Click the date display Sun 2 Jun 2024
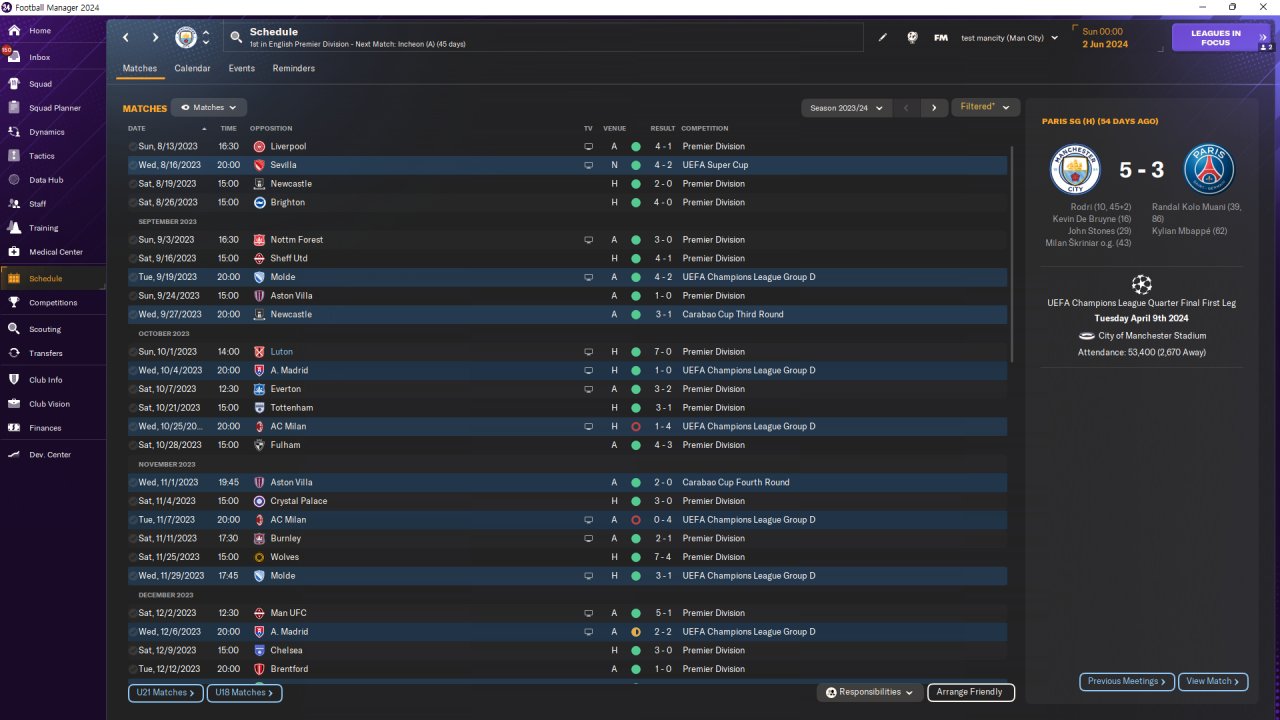This screenshot has height=720, width=1280. [x=1105, y=38]
